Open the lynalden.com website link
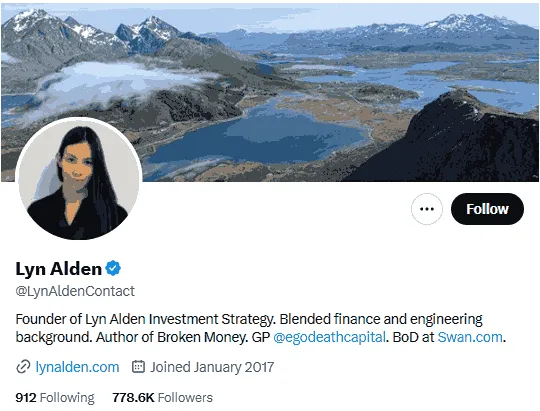This screenshot has height=411, width=540. click(x=77, y=367)
